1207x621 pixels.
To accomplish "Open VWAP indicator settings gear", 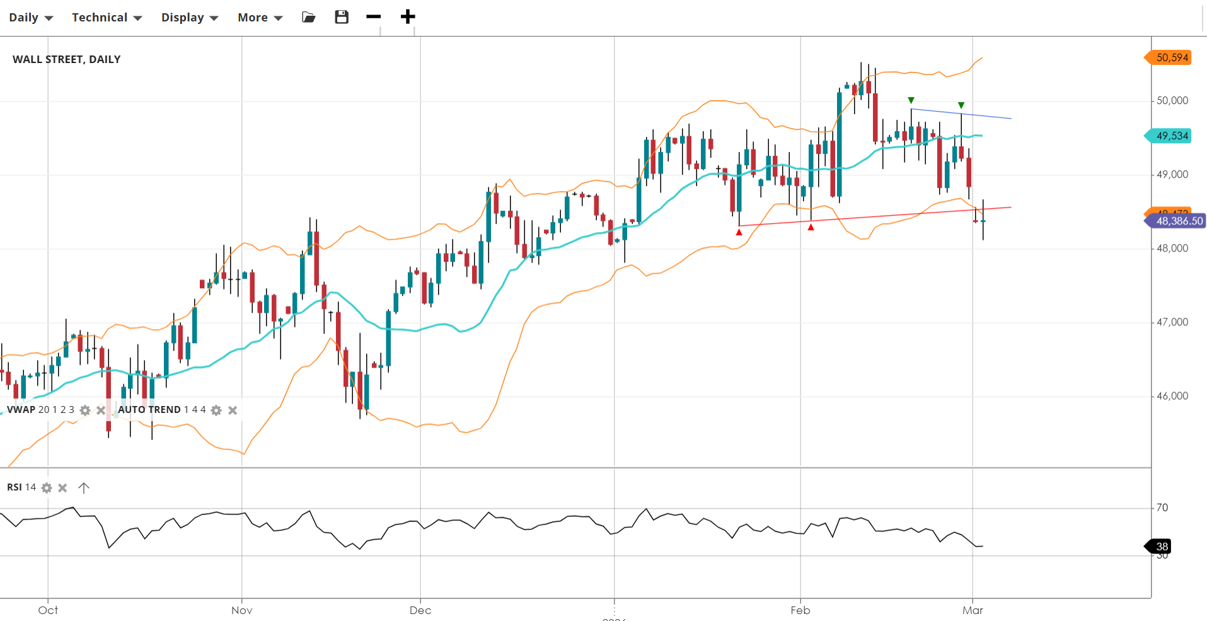I will pyautogui.click(x=85, y=410).
